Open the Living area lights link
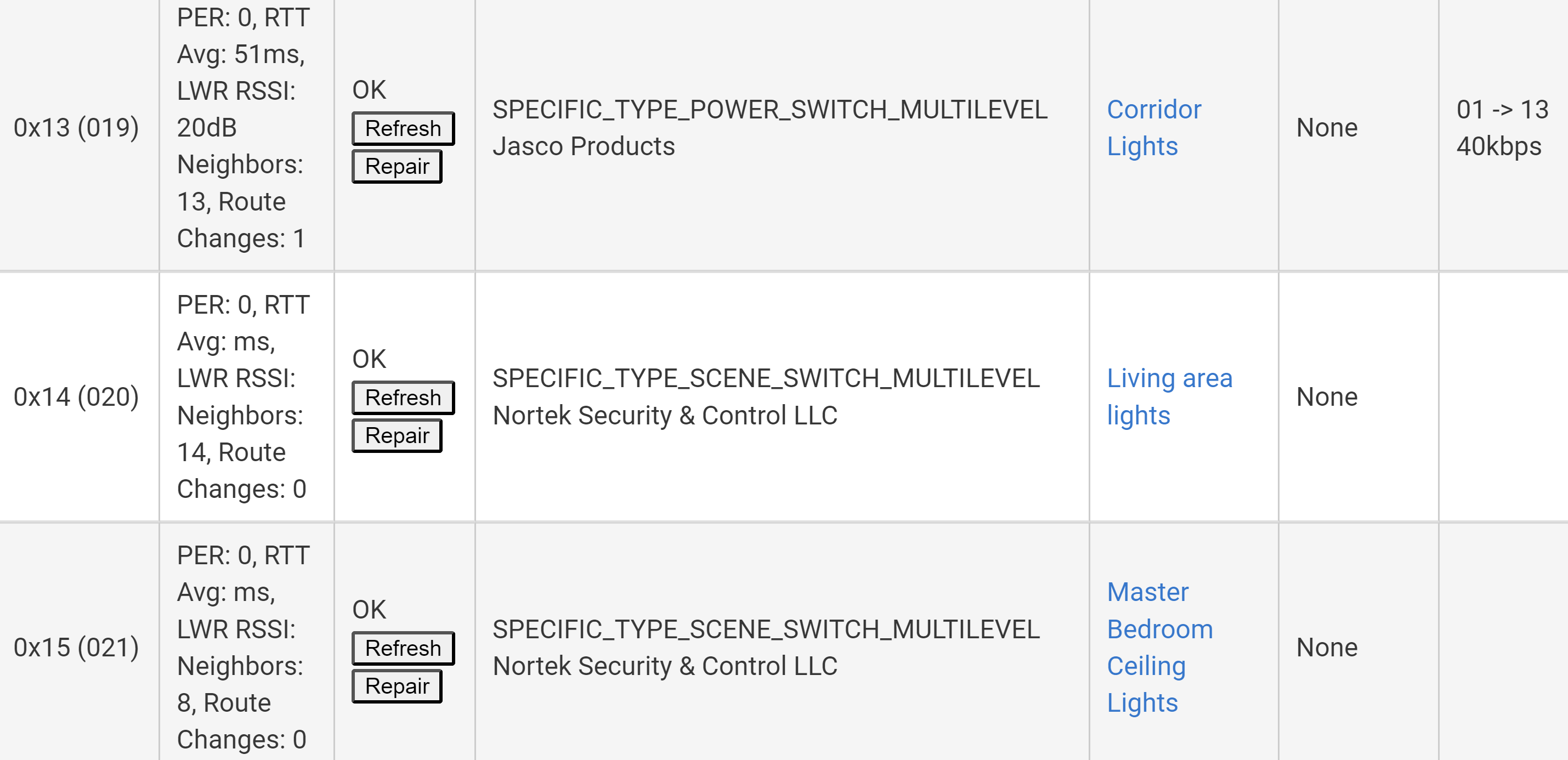The height and width of the screenshot is (760, 1568). click(1169, 397)
